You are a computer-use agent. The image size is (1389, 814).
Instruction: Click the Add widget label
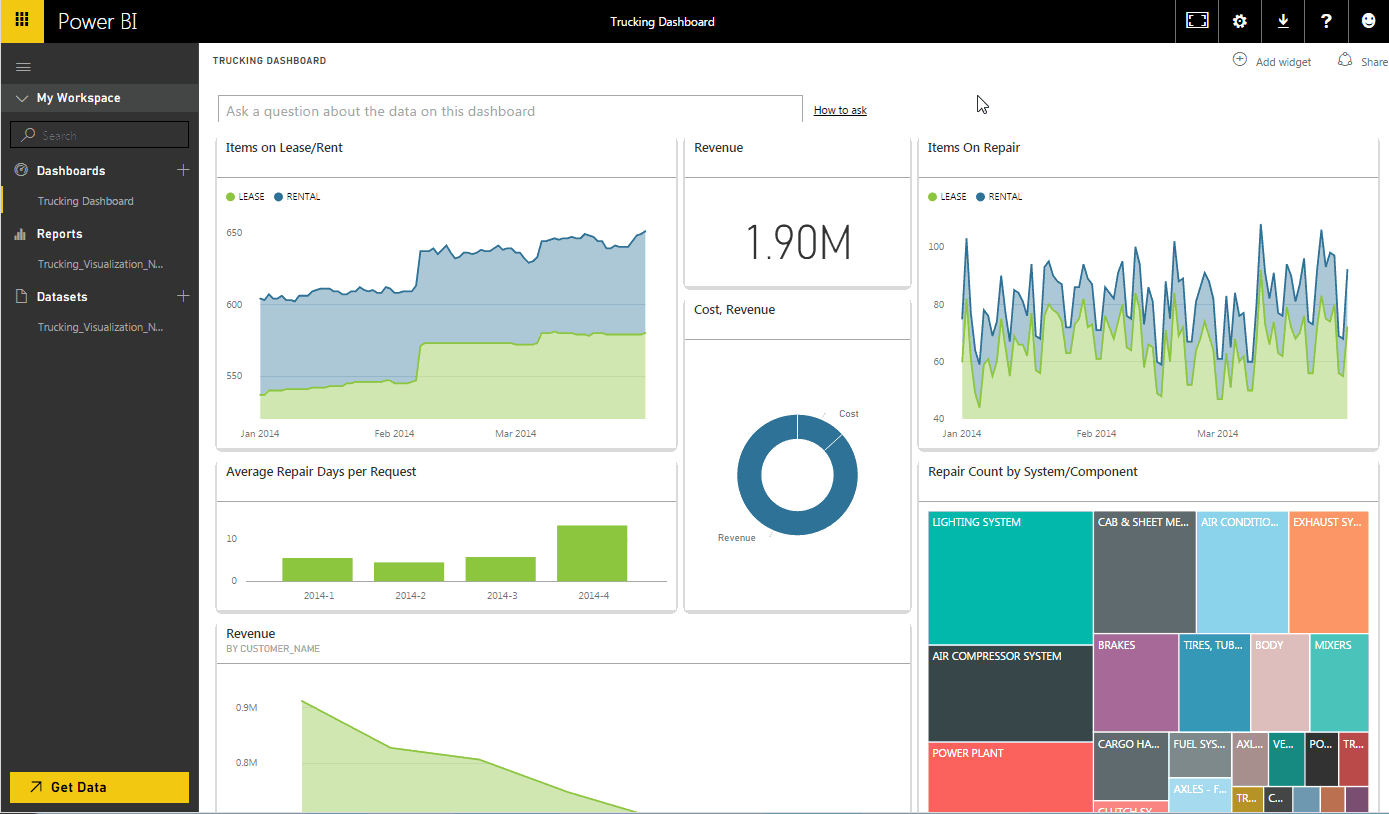tap(1283, 62)
